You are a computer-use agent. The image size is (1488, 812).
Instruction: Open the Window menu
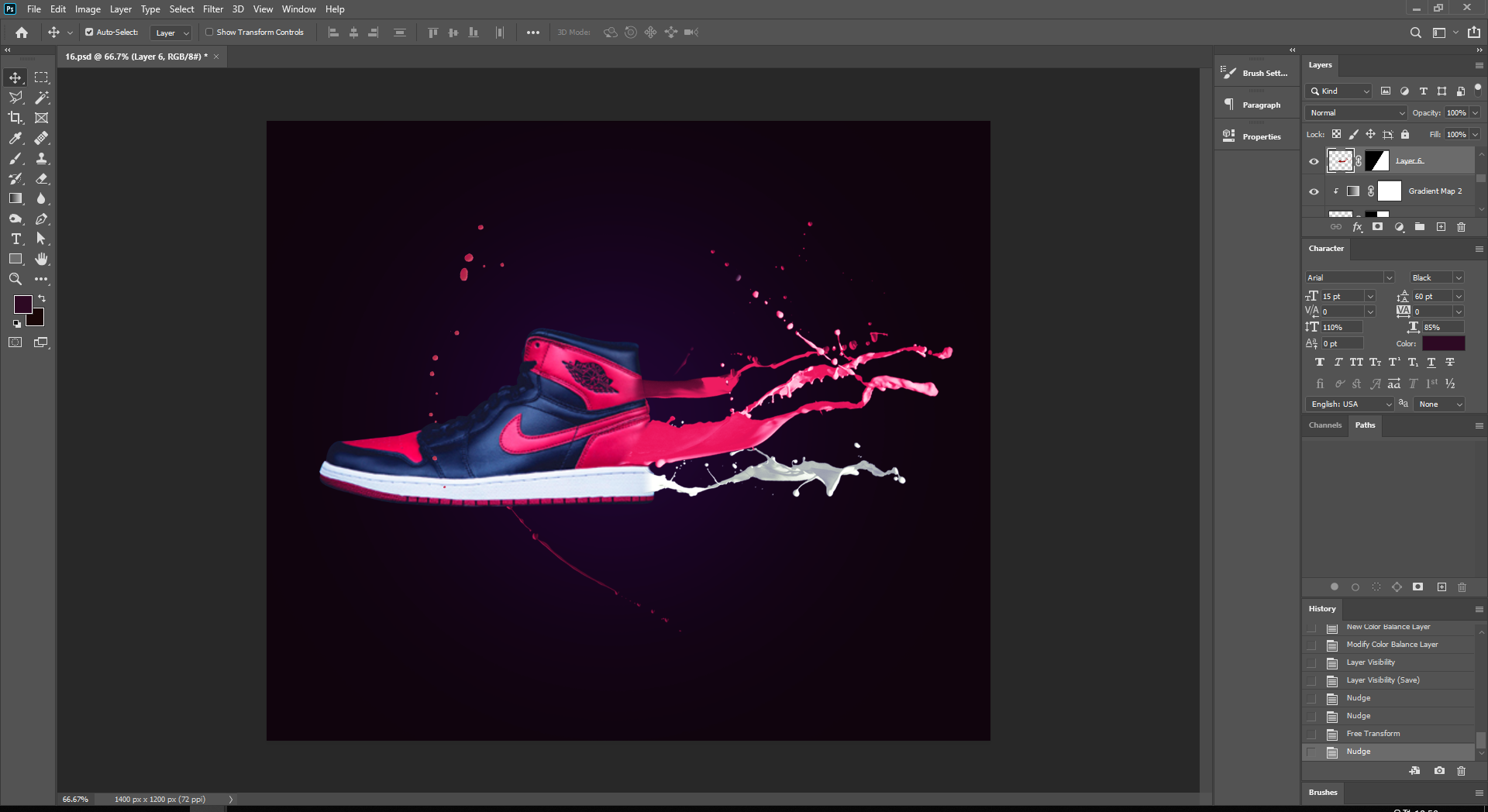pyautogui.click(x=298, y=9)
